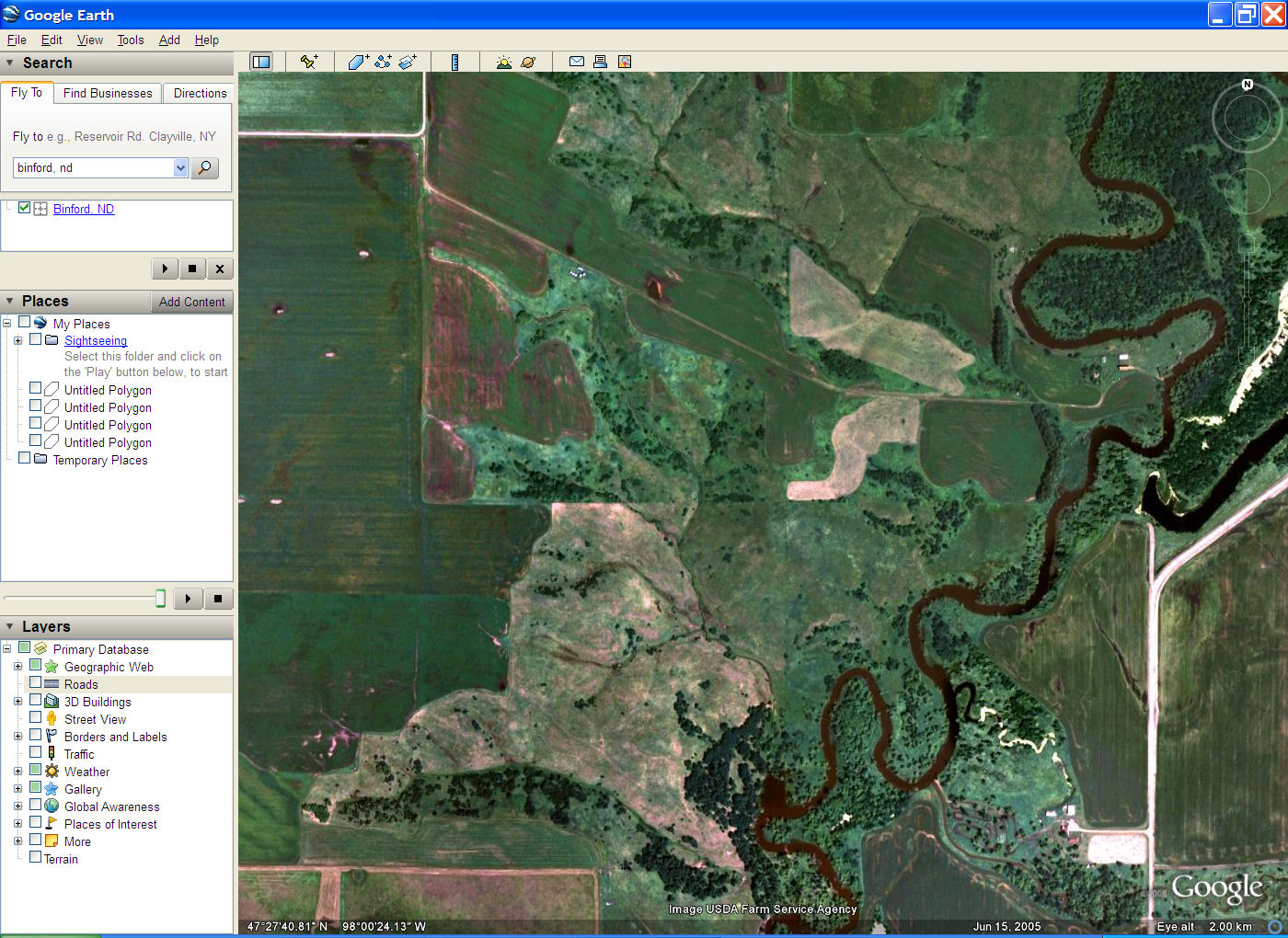Image resolution: width=1288 pixels, height=938 pixels.
Task: Play the selected Places tour
Action: pyautogui.click(x=188, y=599)
